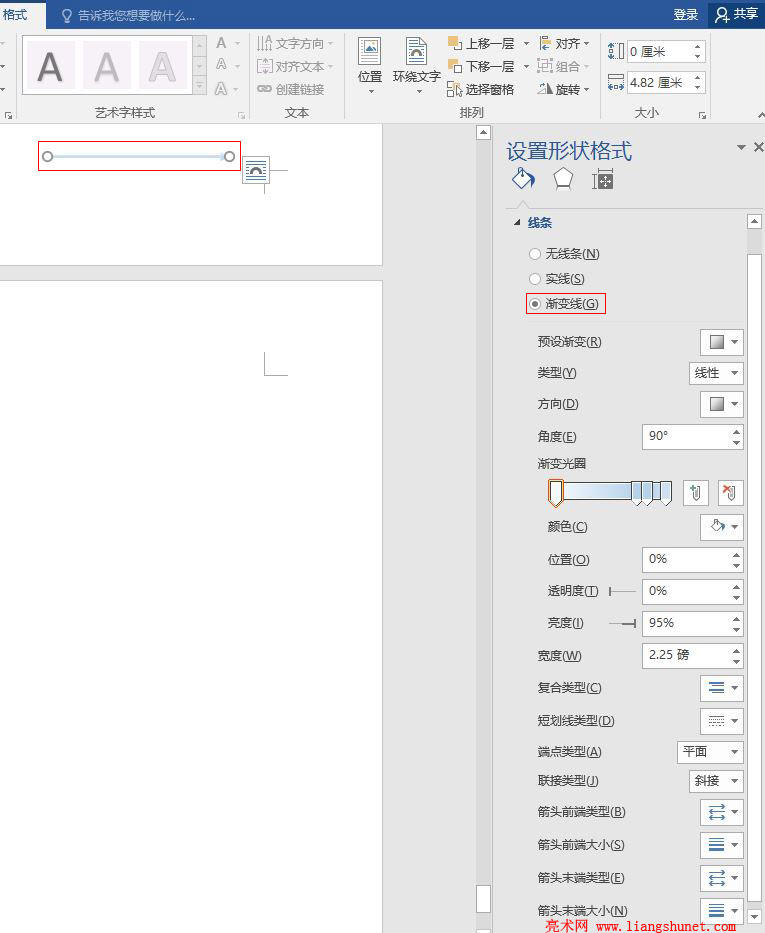
Task: Increase the shape height 0 厘米 spinner
Action: pos(698,46)
